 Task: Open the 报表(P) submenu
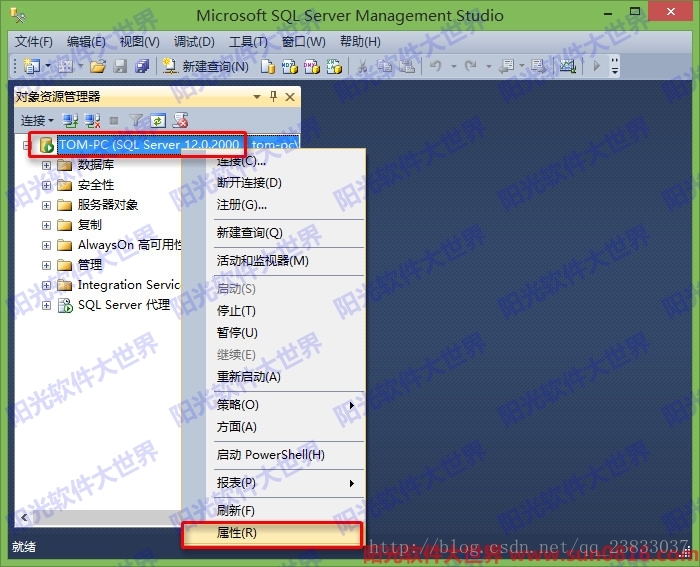[x=275, y=483]
